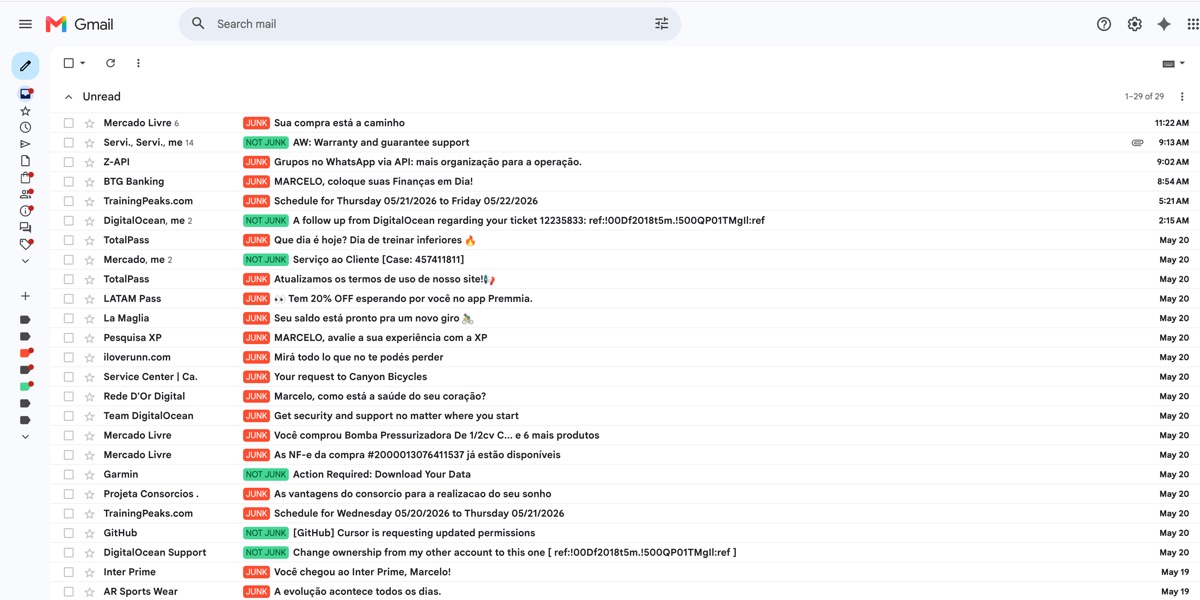Click NOT JUNK tag on GitHub email

tap(266, 533)
